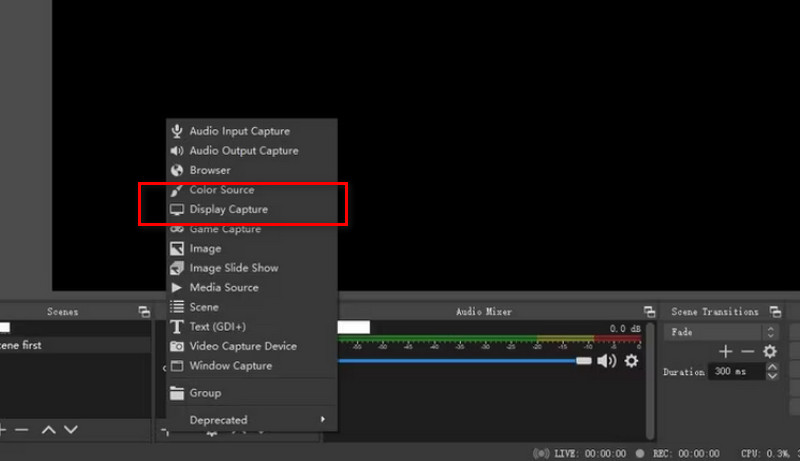800x461 pixels.
Task: Undock the Audio Mixer panel
Action: 649,312
